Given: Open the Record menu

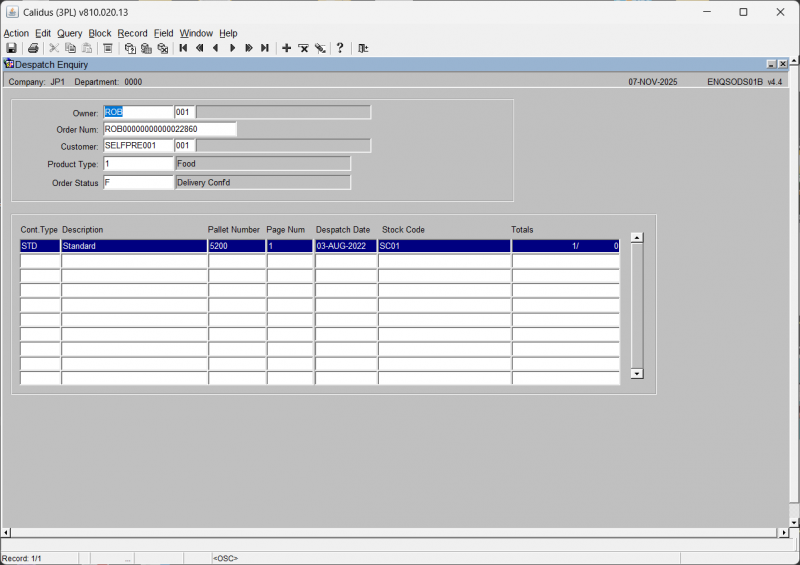Looking at the screenshot, I should coord(132,33).
